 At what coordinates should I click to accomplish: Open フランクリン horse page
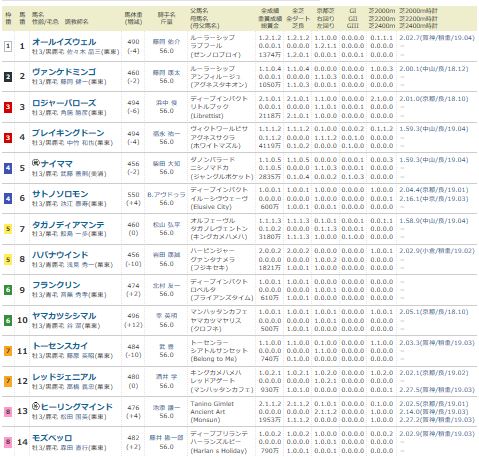point(56,285)
